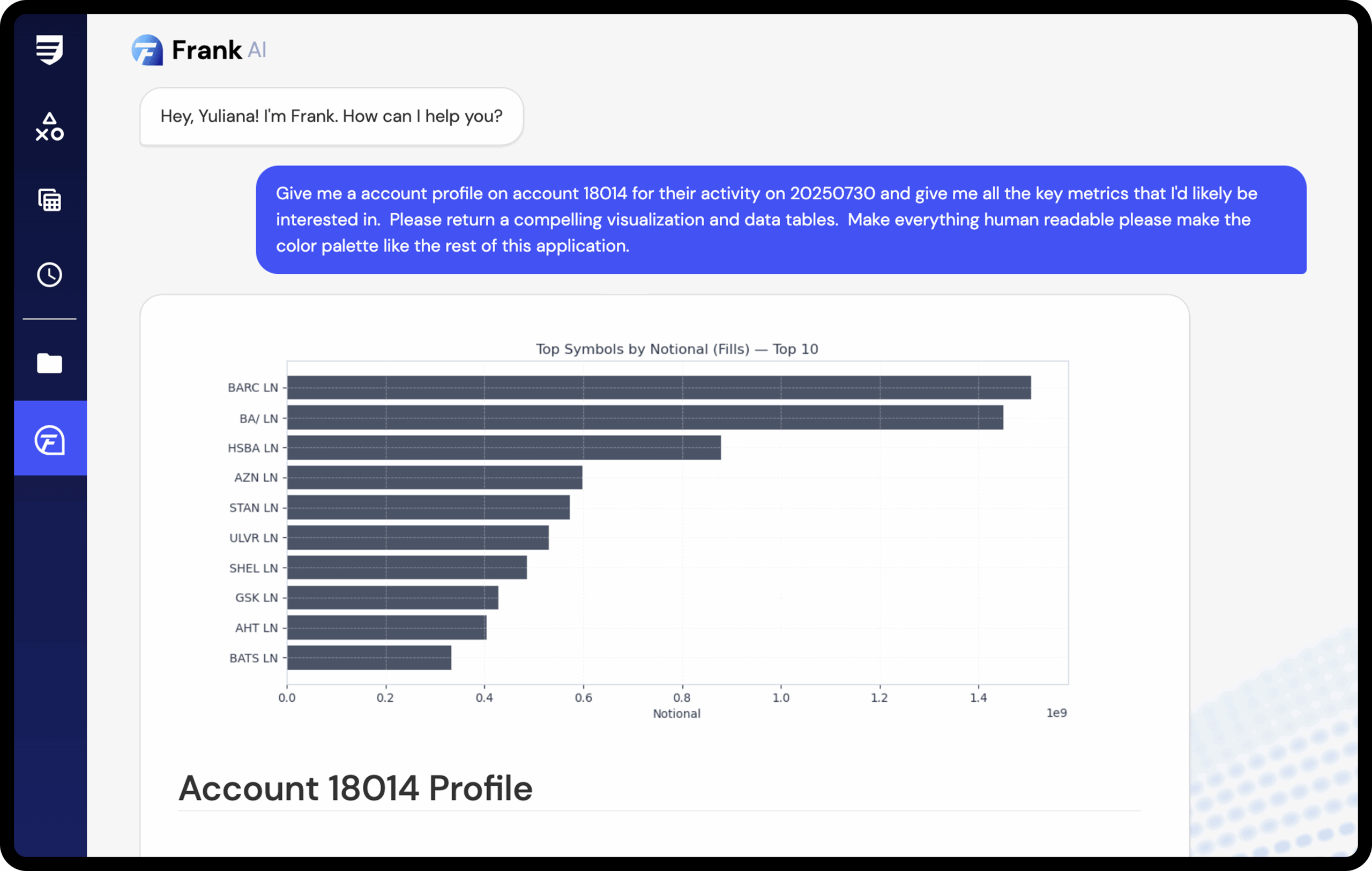Click the Frank AI title text
Screen dimensions: 1372x871
tap(219, 50)
